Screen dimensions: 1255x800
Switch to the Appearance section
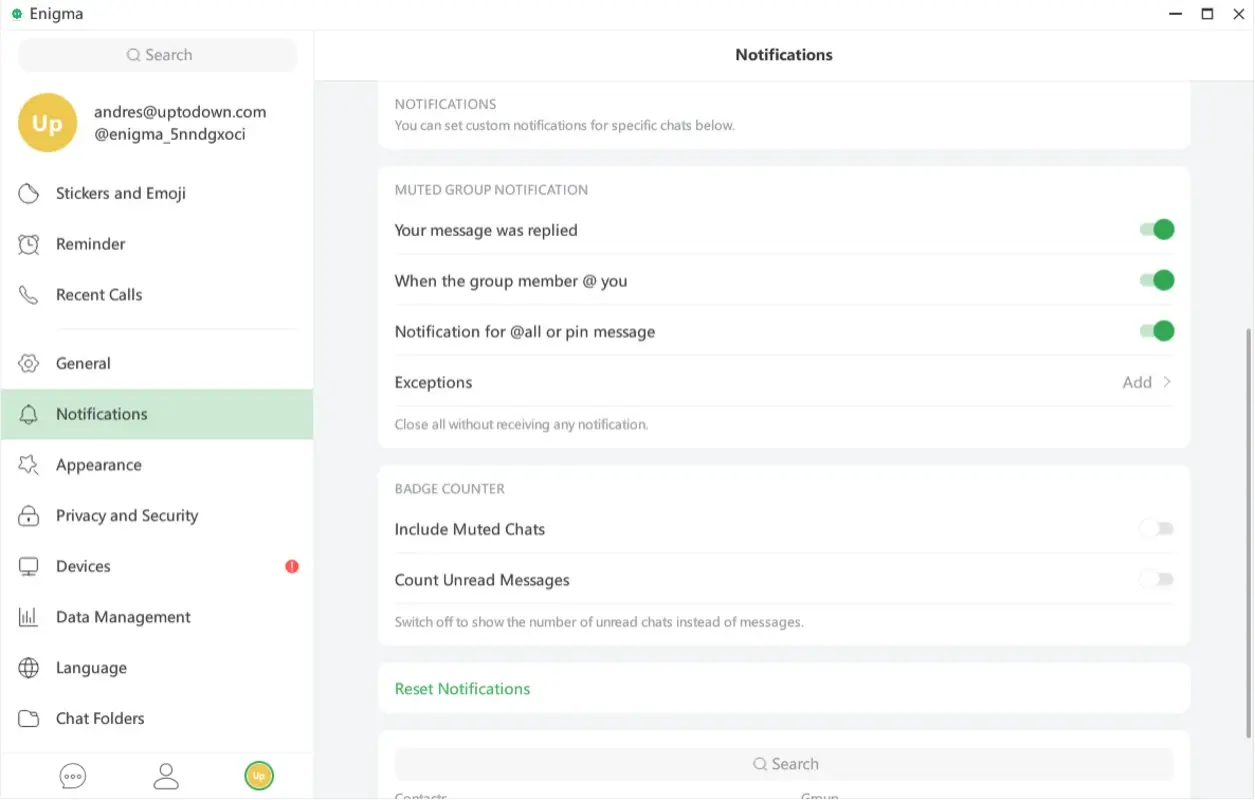[98, 465]
